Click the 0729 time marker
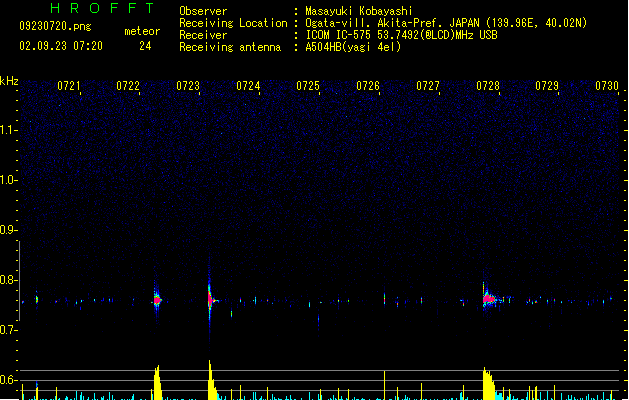The image size is (629, 400). [547, 86]
